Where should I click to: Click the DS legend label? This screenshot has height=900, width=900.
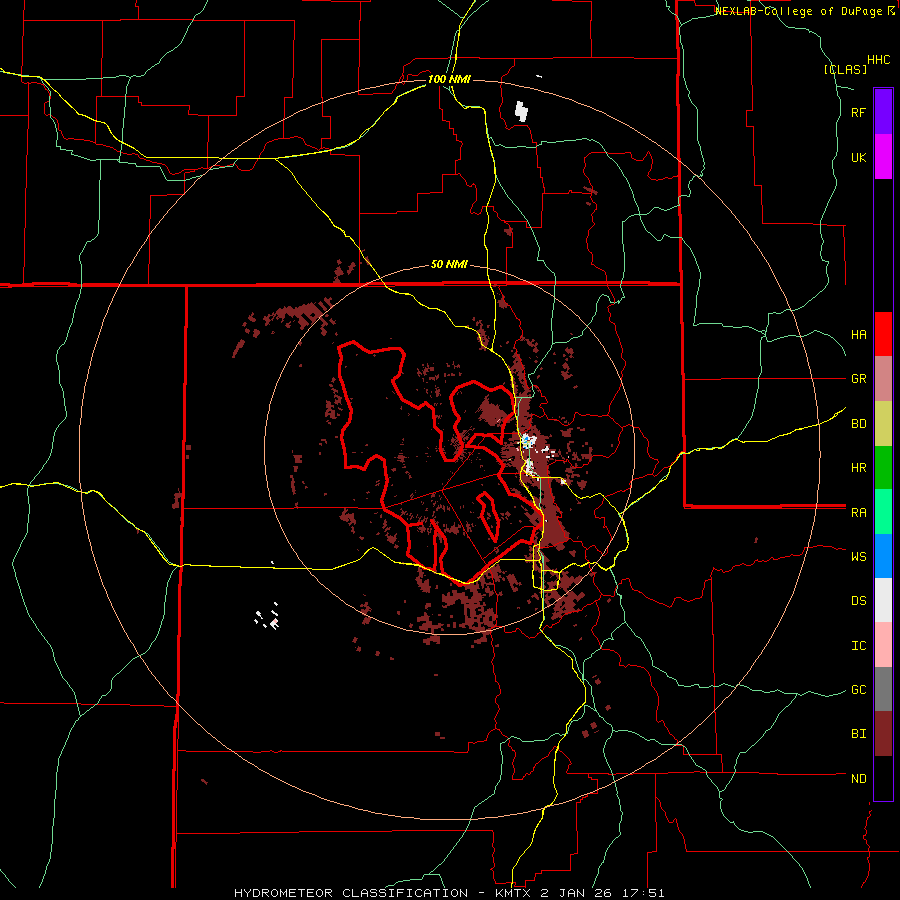pyautogui.click(x=858, y=600)
